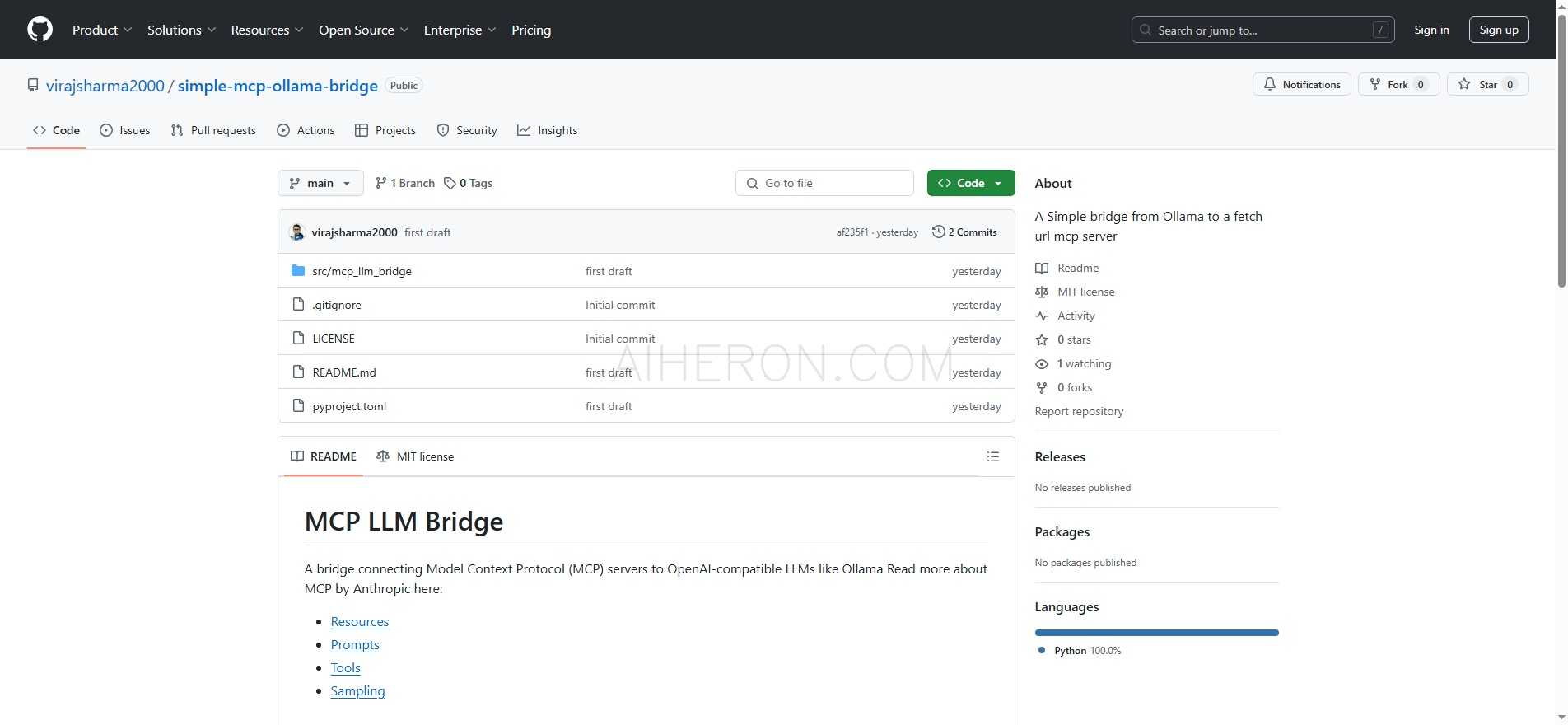Switch to the Actions tab
The width and height of the screenshot is (1568, 725).
[x=306, y=130]
